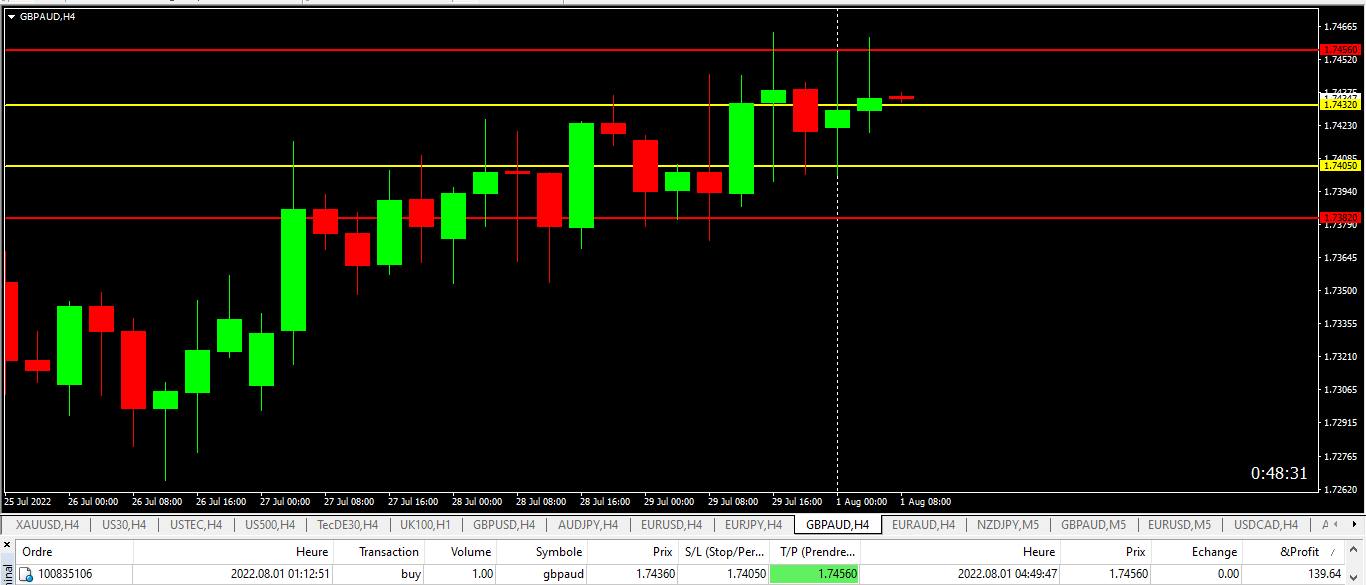
Task: Select the yellow price label 1.74320
Action: coord(1340,104)
